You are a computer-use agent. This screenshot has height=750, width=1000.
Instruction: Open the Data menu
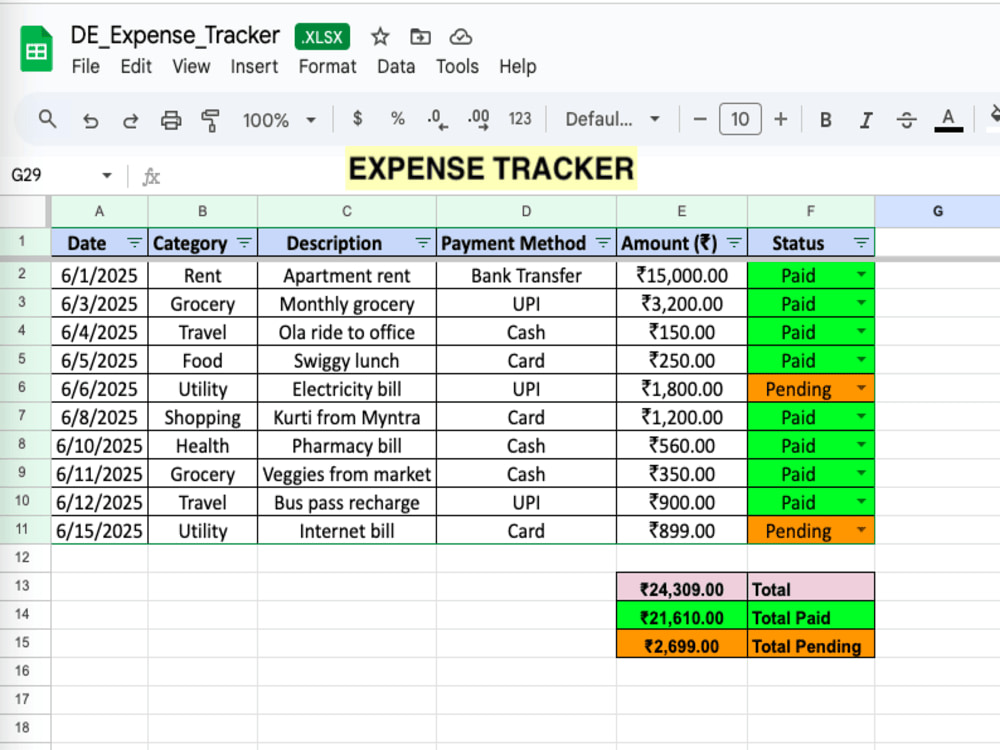point(395,66)
